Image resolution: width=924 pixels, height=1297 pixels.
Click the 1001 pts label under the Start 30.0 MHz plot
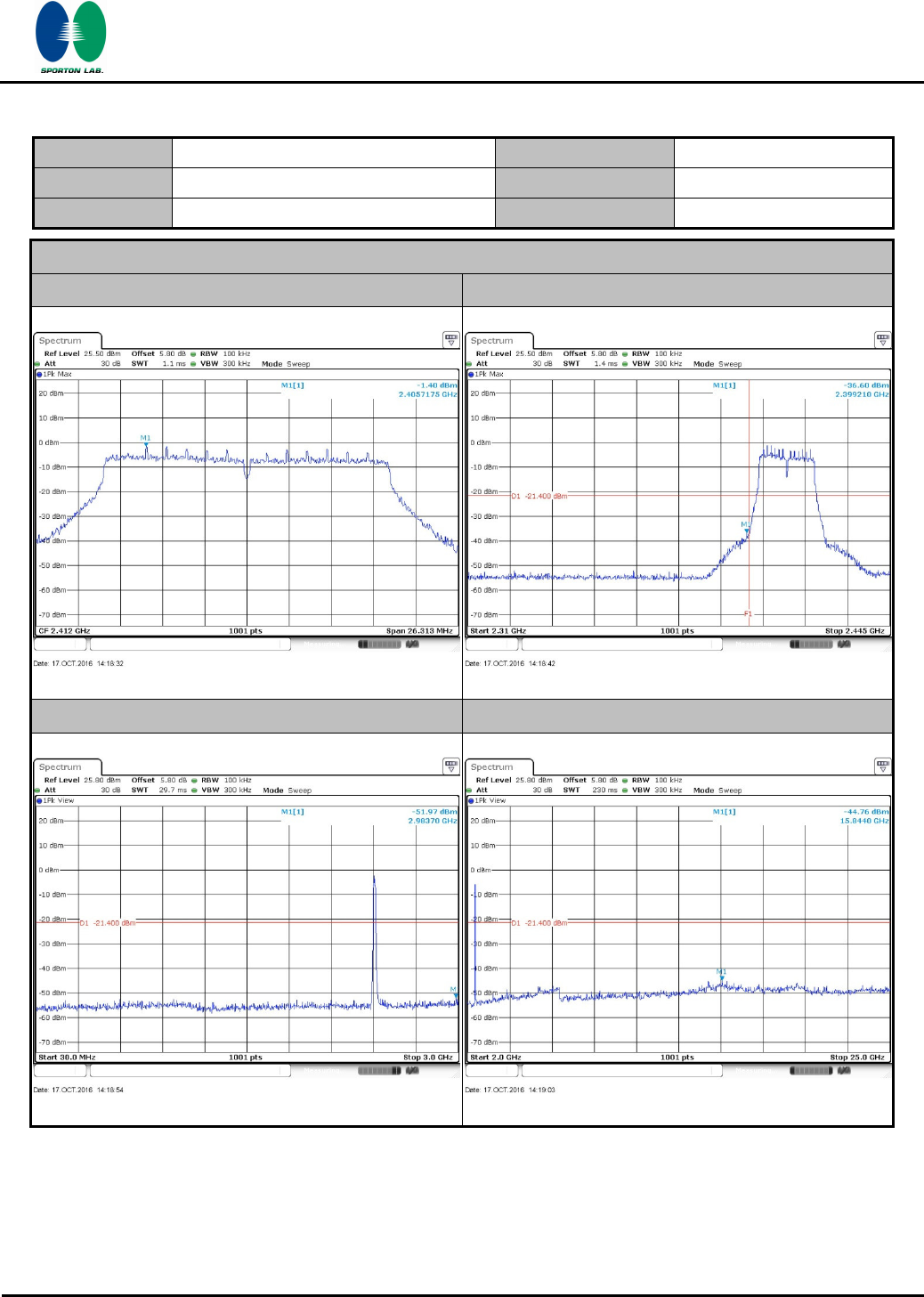(x=246, y=1058)
